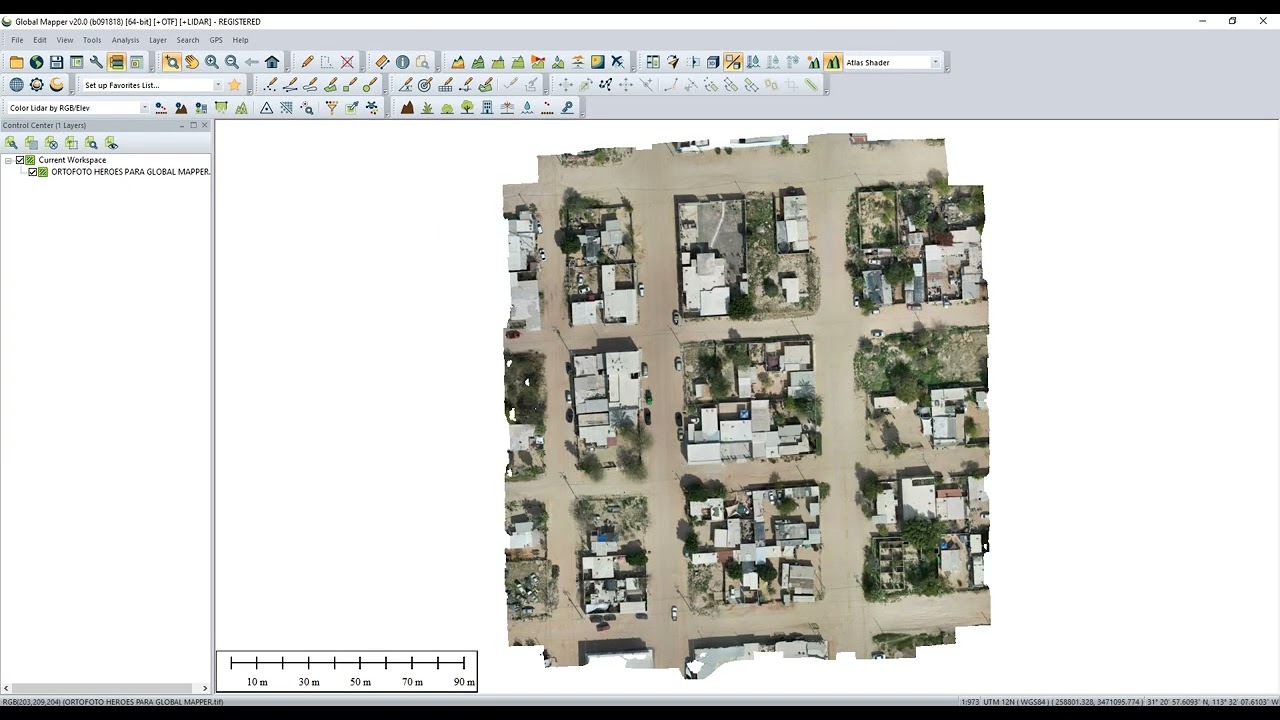Toggle the Control Center overlay panel button
The image size is (1280, 720).
[x=116, y=62]
